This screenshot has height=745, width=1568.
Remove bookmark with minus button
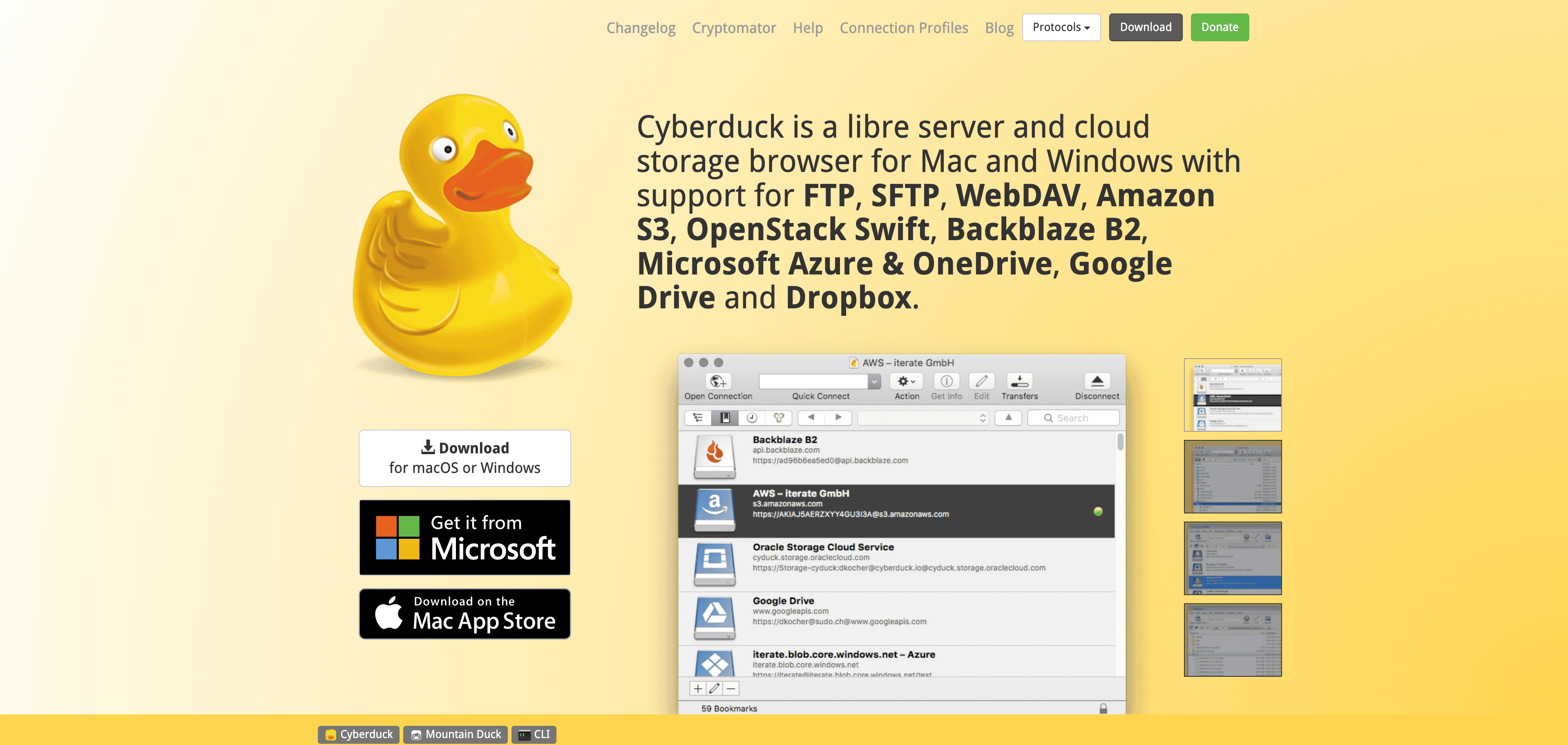(731, 688)
